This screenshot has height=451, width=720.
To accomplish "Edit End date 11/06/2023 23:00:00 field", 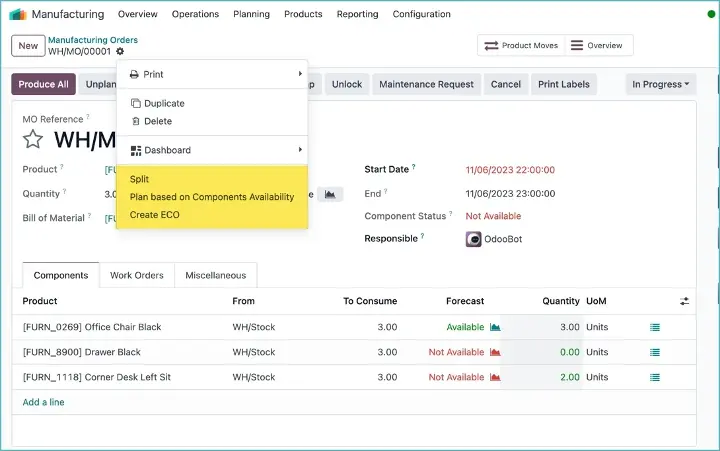I will tap(510, 194).
